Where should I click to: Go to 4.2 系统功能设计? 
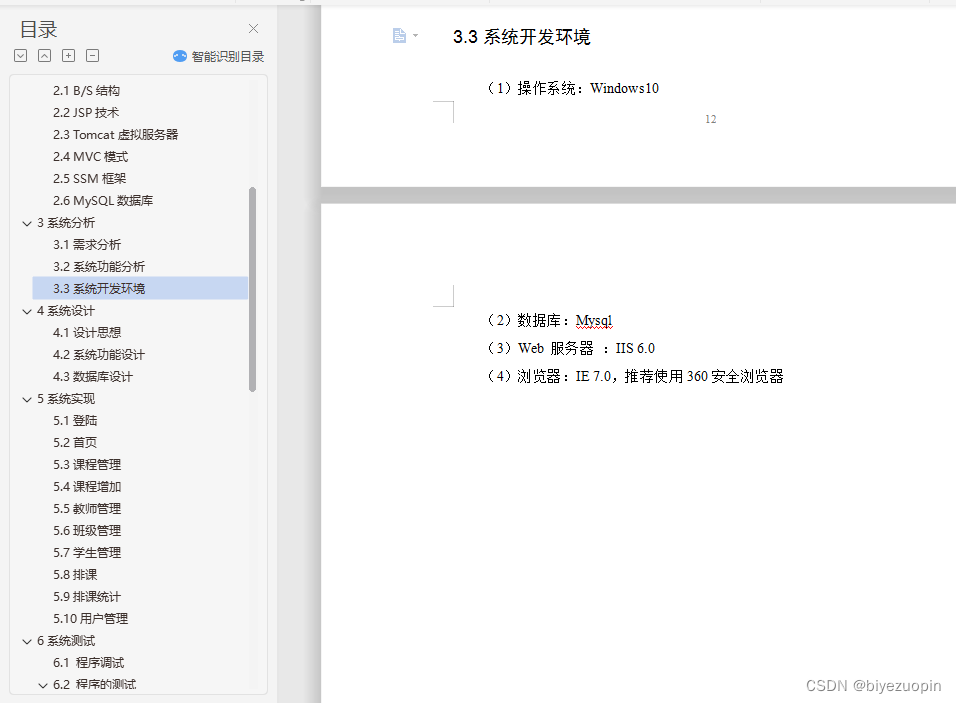(x=99, y=355)
